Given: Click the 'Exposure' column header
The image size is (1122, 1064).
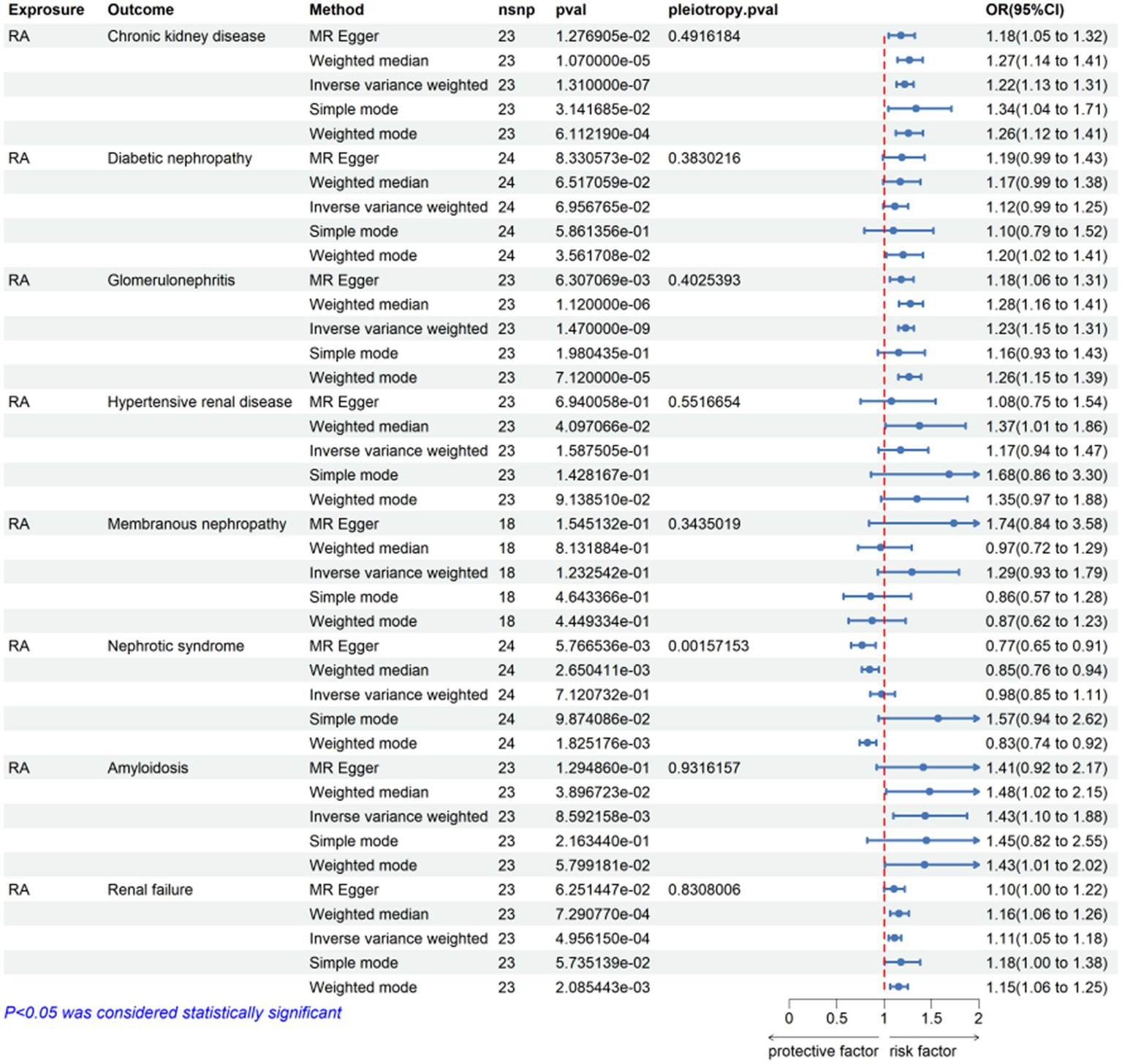Looking at the screenshot, I should (46, 10).
